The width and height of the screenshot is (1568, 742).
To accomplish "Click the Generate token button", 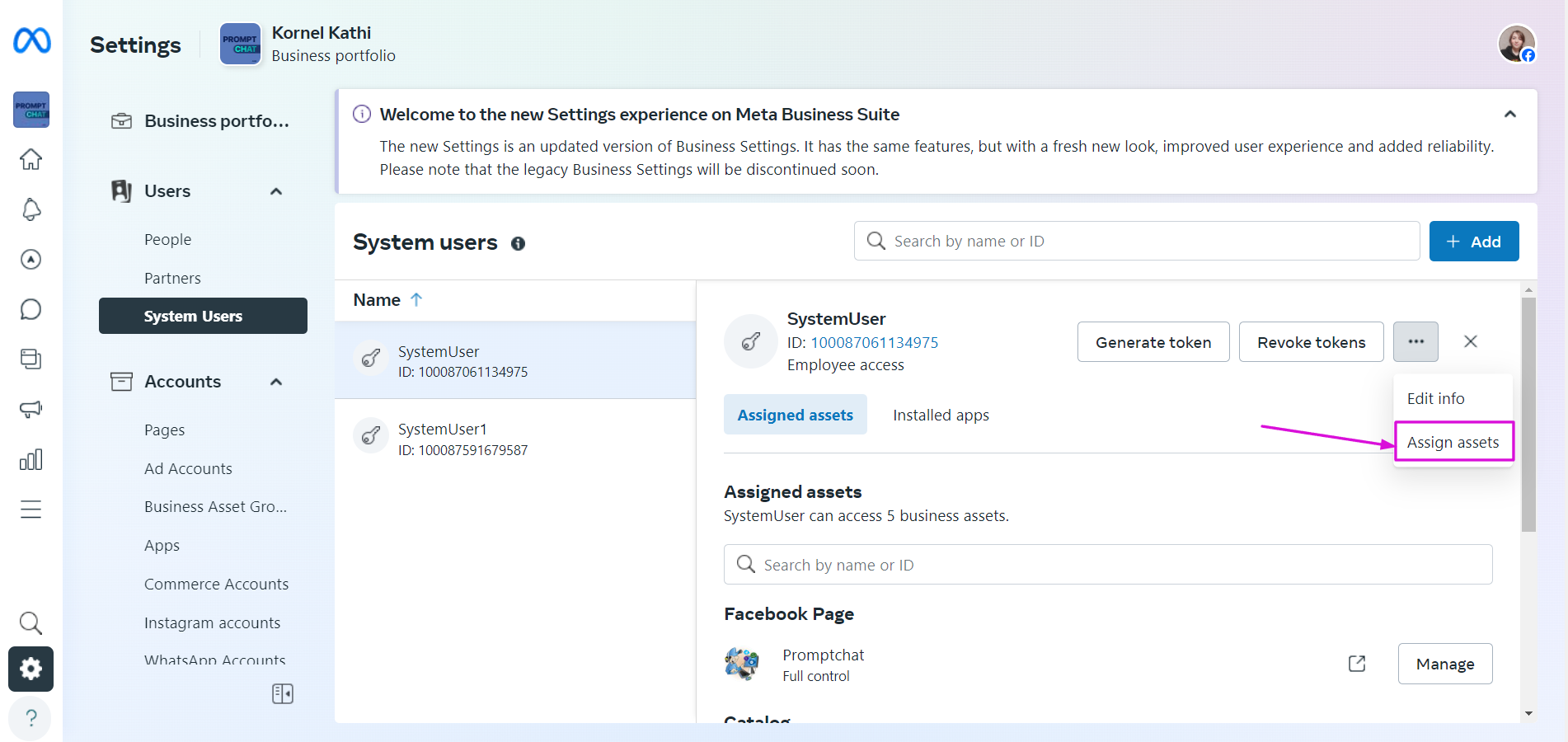I will coord(1153,342).
